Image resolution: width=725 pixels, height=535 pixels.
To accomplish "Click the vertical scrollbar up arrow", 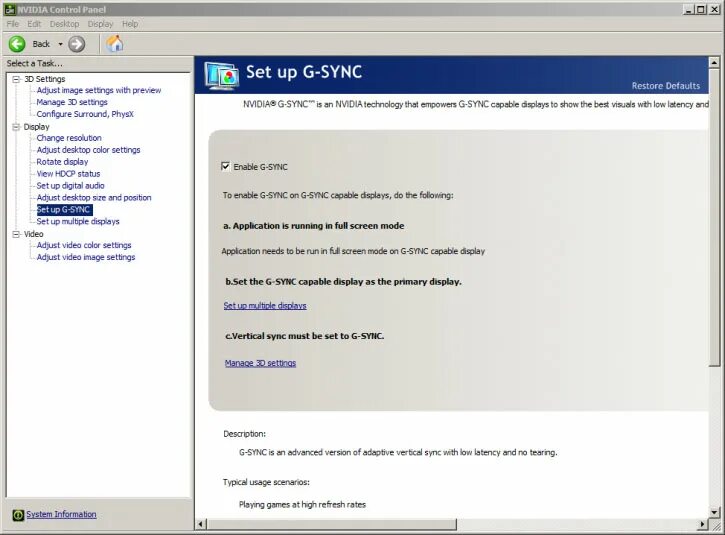I will click(x=714, y=62).
